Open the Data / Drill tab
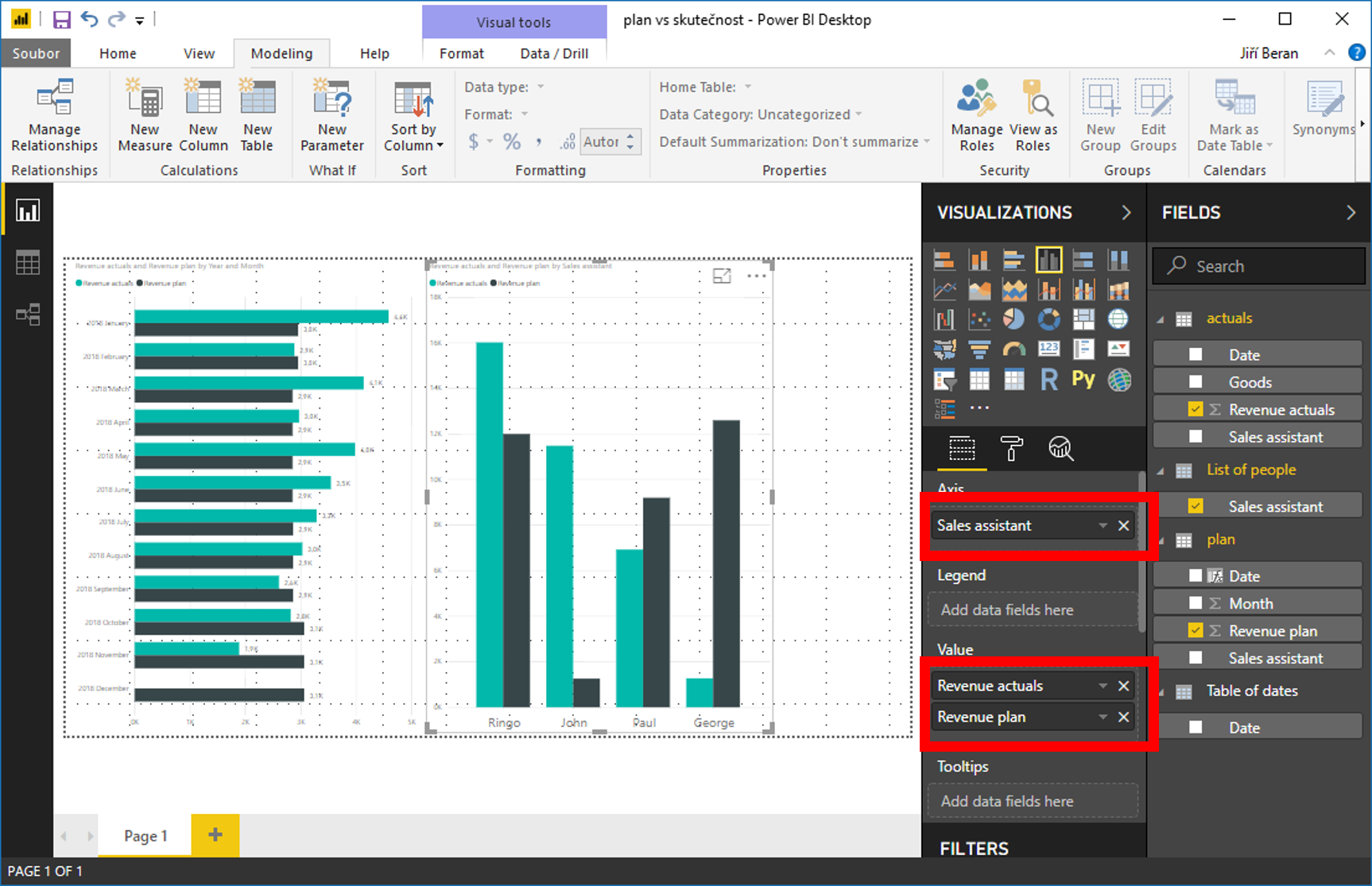The image size is (1372, 886). tap(554, 53)
